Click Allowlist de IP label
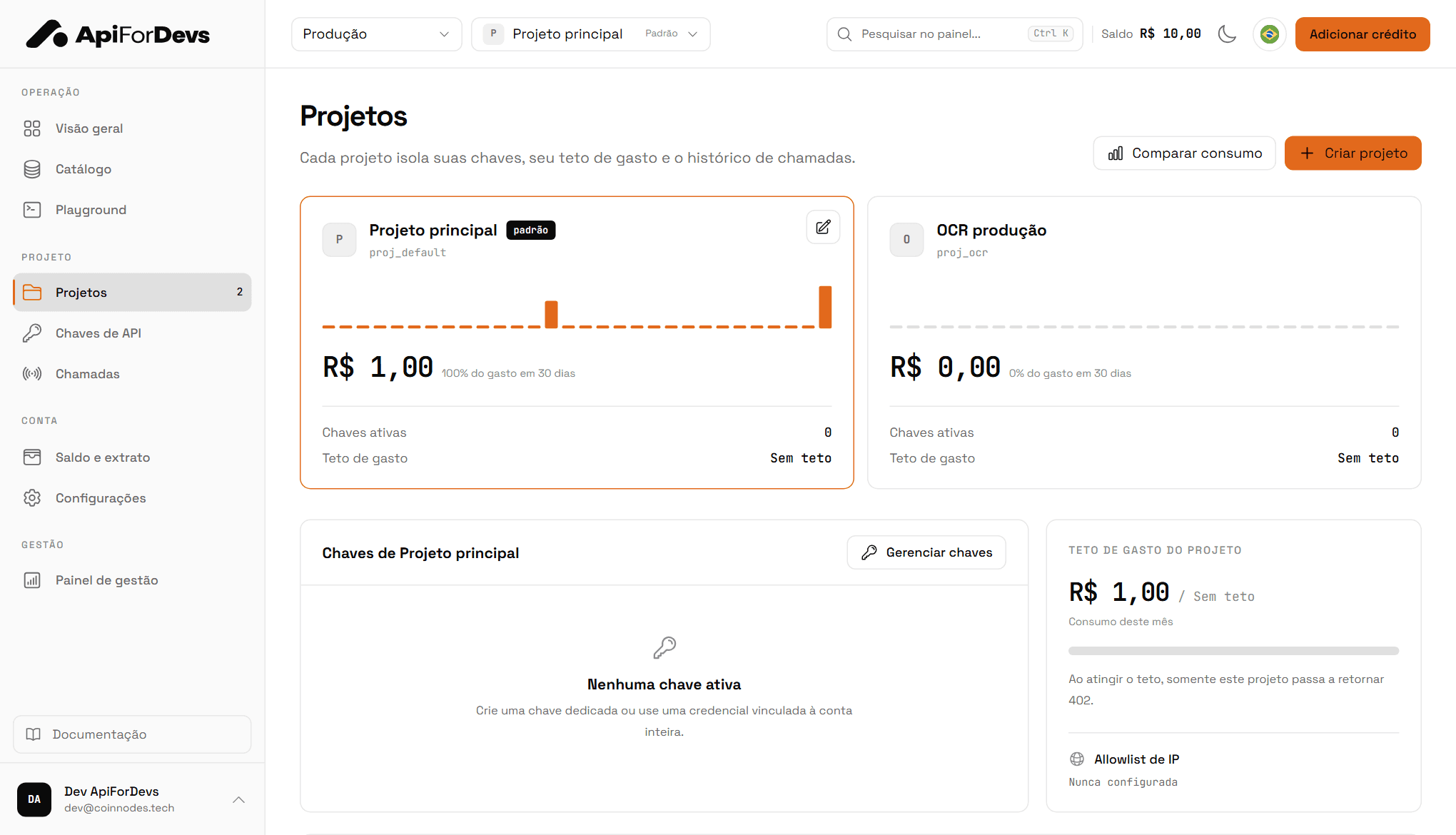Image resolution: width=1456 pixels, height=835 pixels. pos(1136,759)
